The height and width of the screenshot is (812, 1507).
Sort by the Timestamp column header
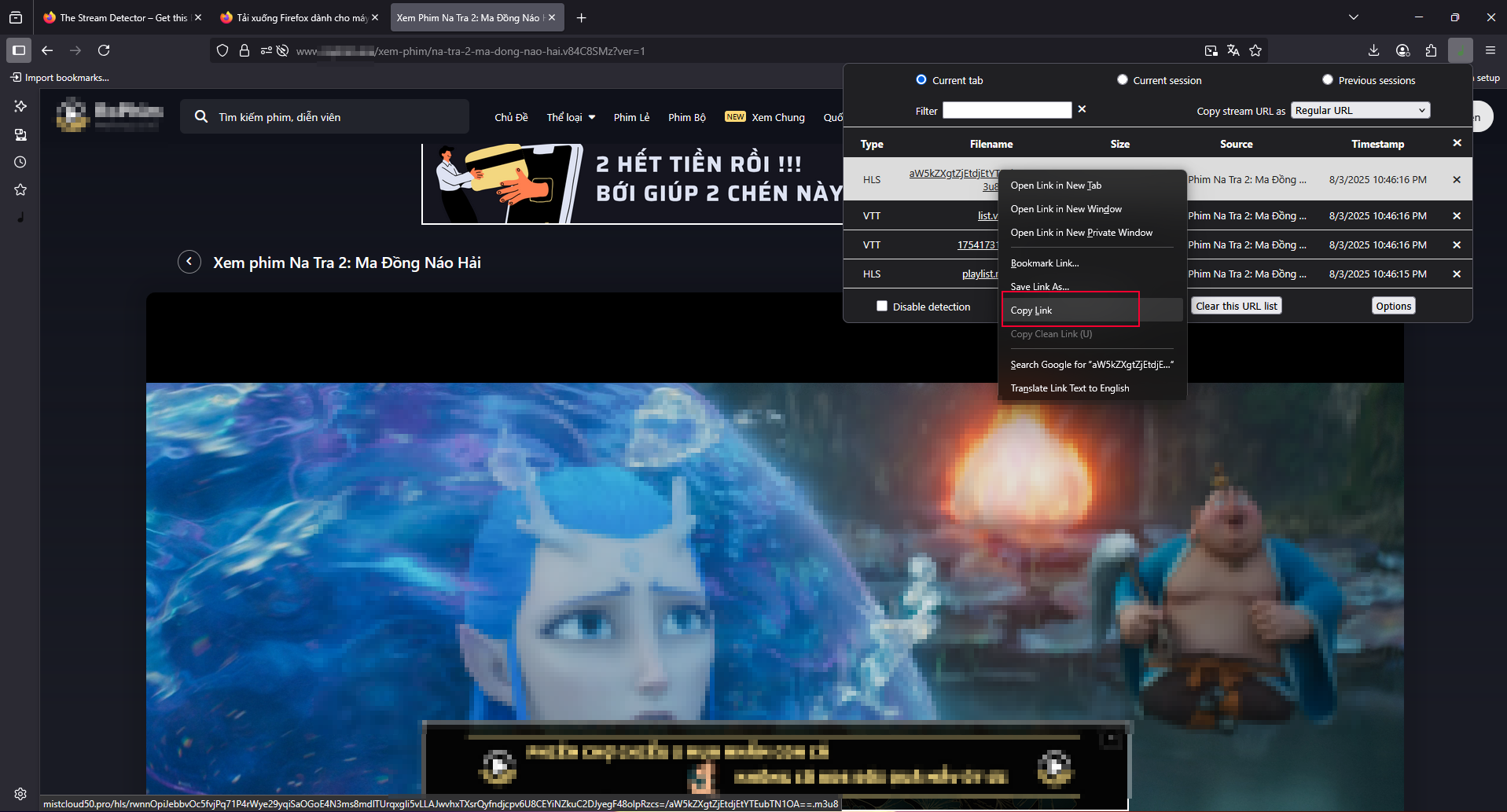tap(1377, 144)
